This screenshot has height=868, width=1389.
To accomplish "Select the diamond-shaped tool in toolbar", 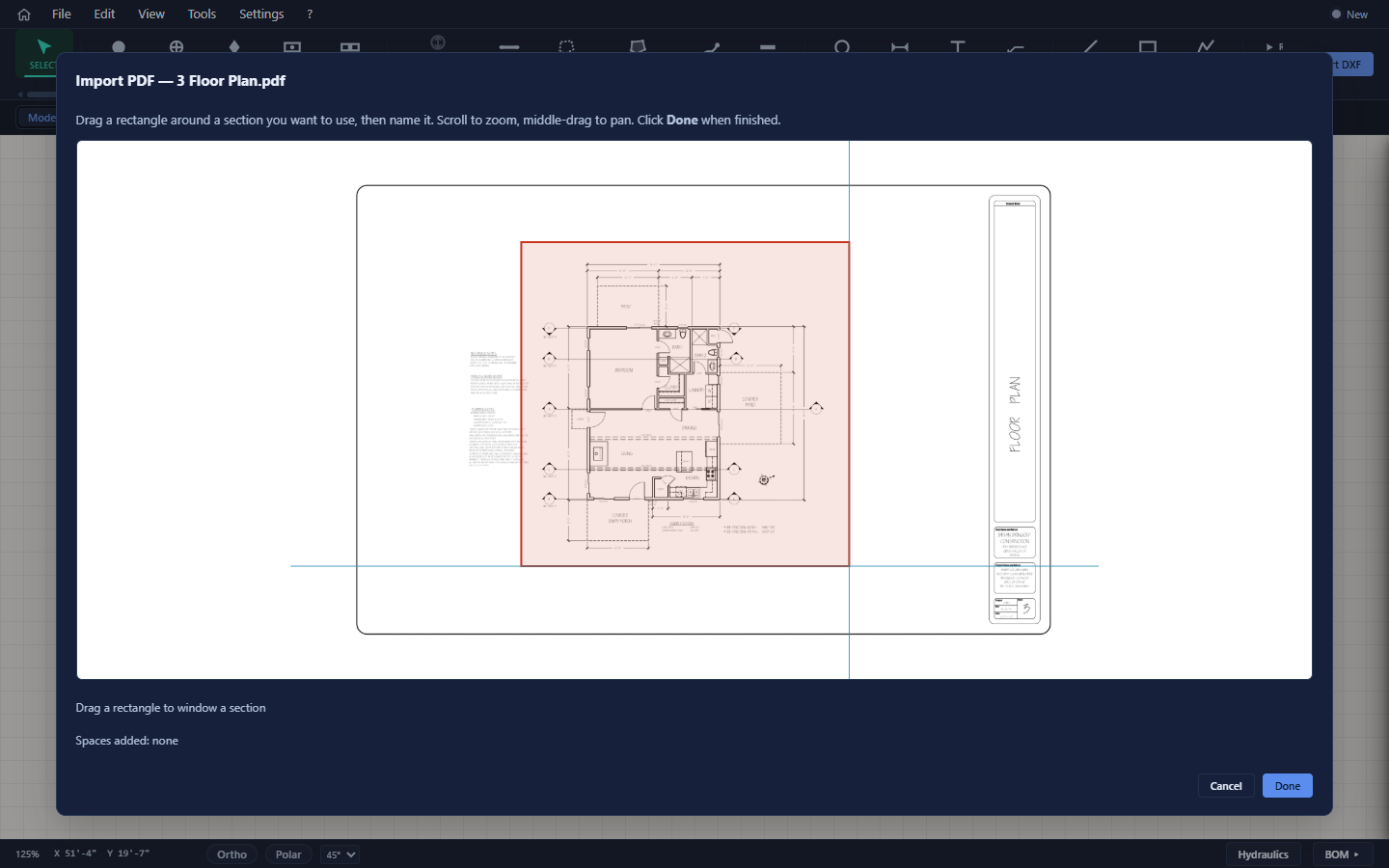I will point(234,46).
